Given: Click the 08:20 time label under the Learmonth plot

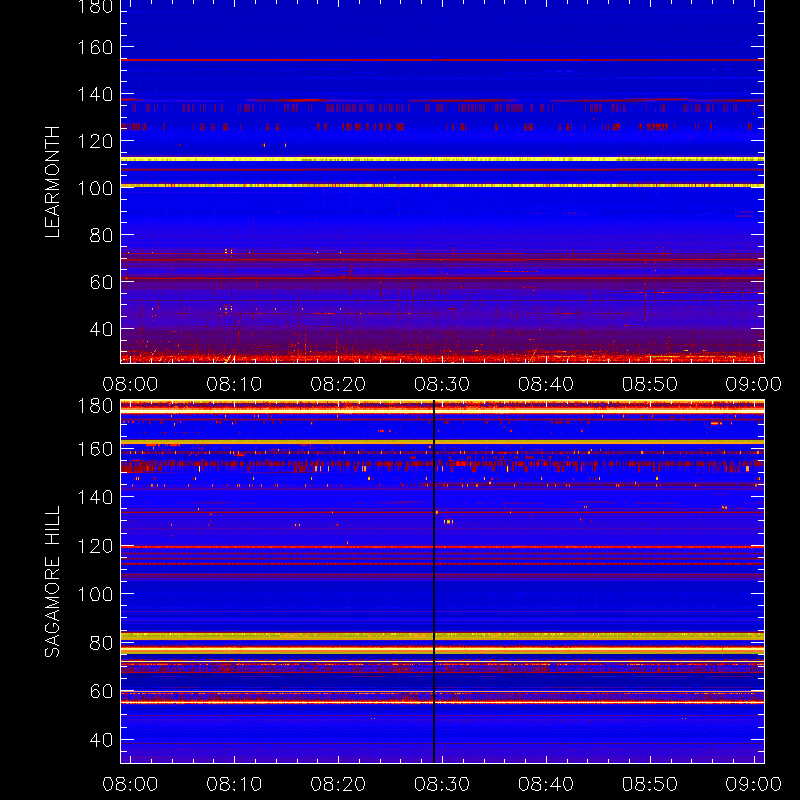Looking at the screenshot, I should coord(338,384).
